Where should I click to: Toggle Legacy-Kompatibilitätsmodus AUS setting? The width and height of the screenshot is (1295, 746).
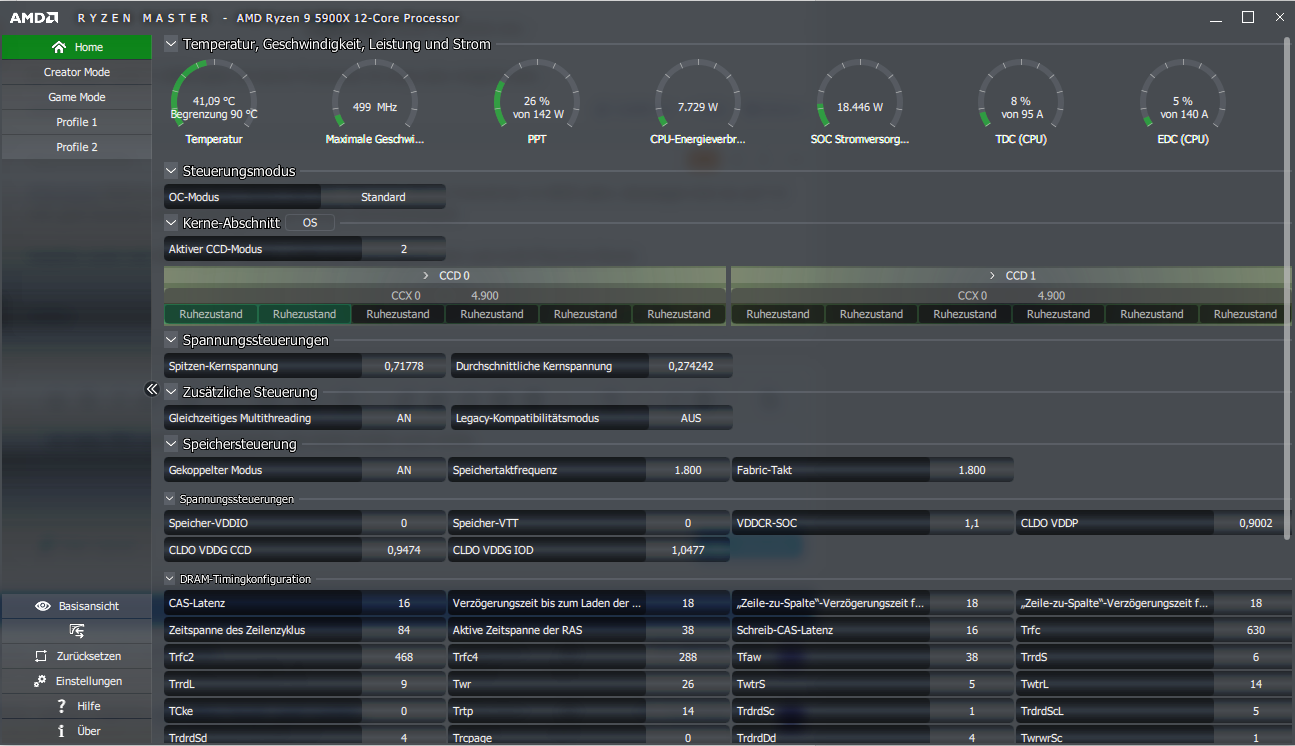[x=691, y=418]
